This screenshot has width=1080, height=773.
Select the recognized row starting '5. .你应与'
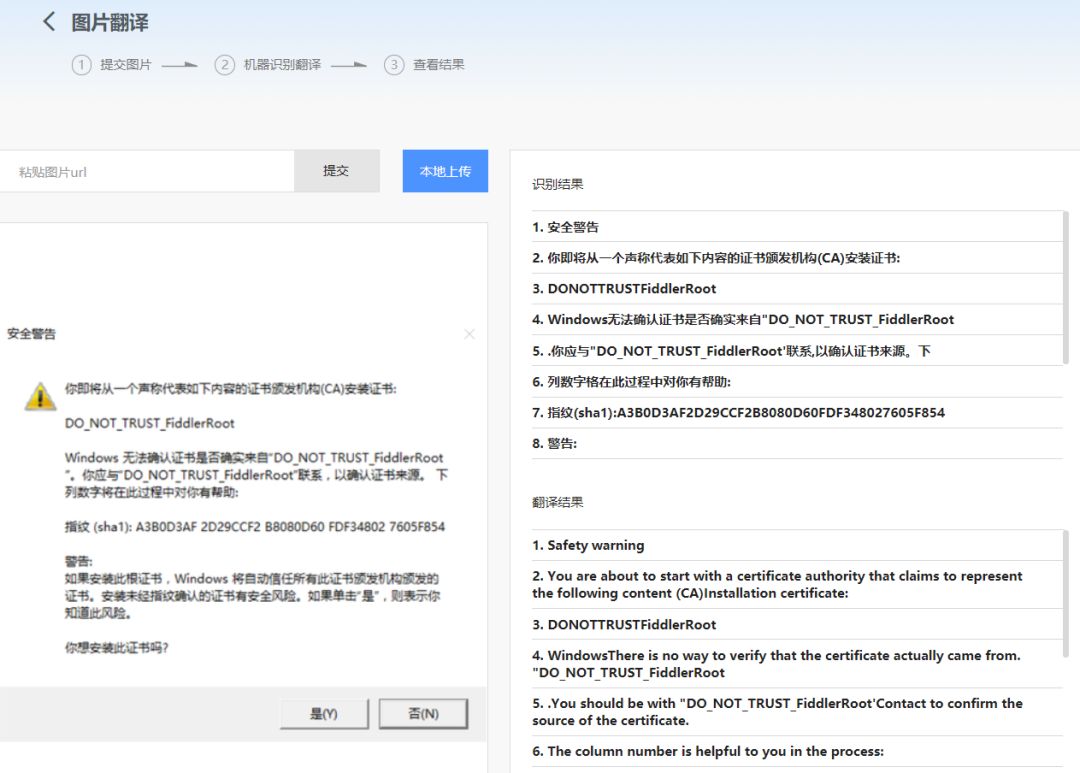[797, 351]
